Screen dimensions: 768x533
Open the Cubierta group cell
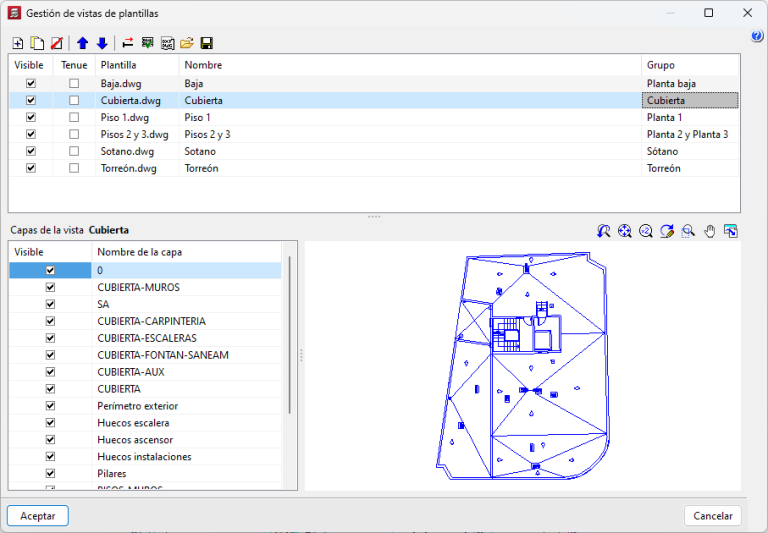(690, 100)
